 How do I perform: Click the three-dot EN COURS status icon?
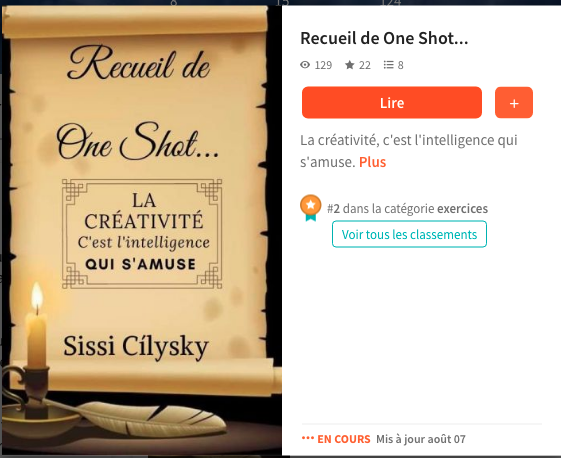point(308,438)
